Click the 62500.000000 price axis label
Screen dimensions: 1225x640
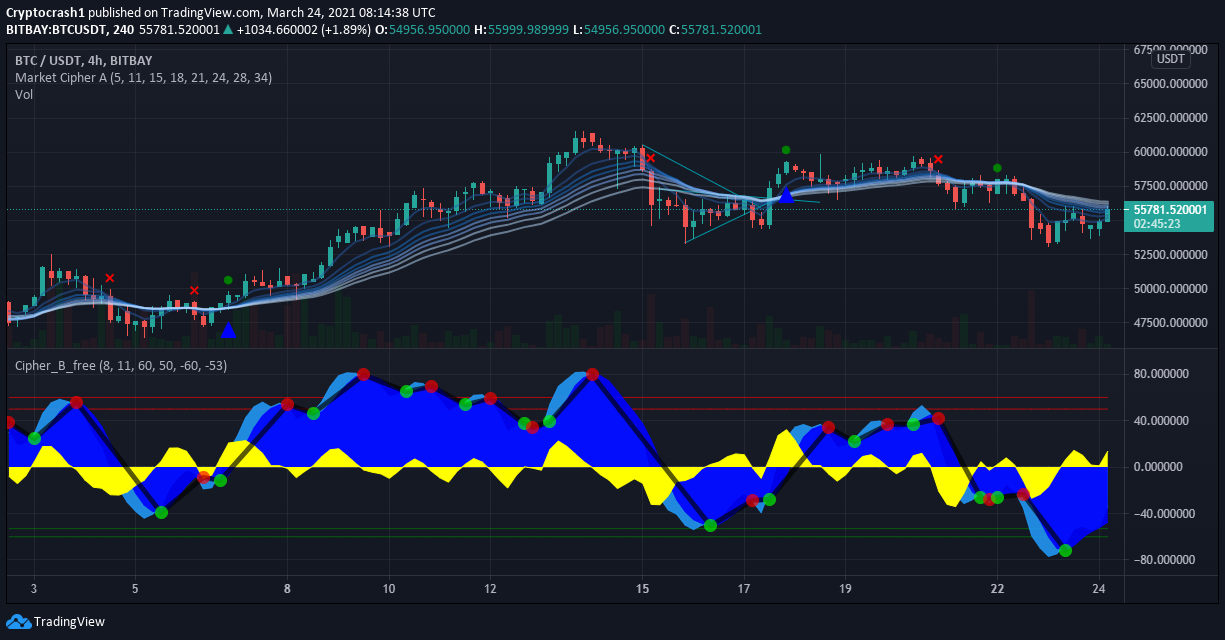point(1171,118)
